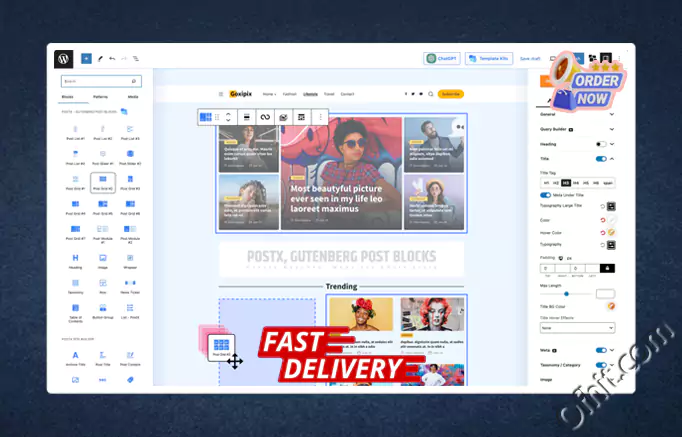Click the link icon in block toolbar

[265, 117]
